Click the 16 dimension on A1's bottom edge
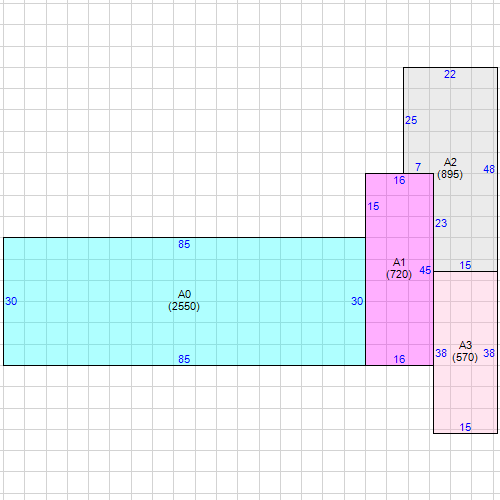 [x=399, y=359]
